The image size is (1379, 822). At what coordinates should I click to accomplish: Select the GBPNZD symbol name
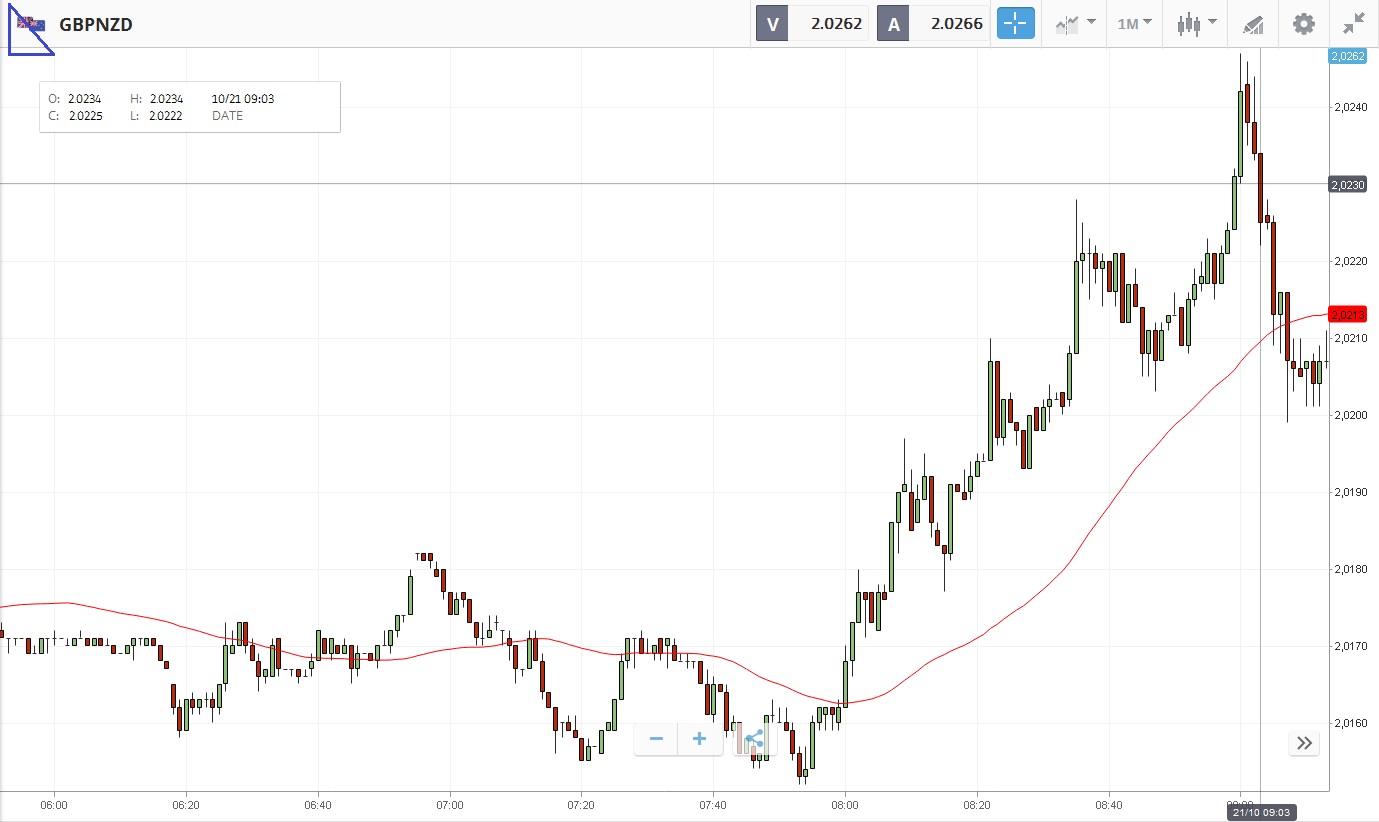[x=96, y=24]
